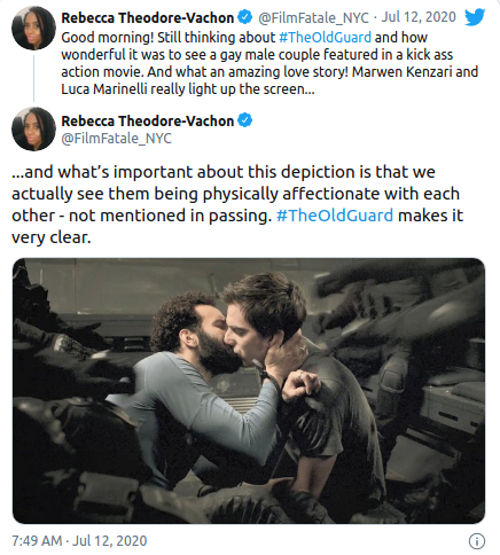Open the tweet info icon
This screenshot has height=555, width=500.
point(477,541)
